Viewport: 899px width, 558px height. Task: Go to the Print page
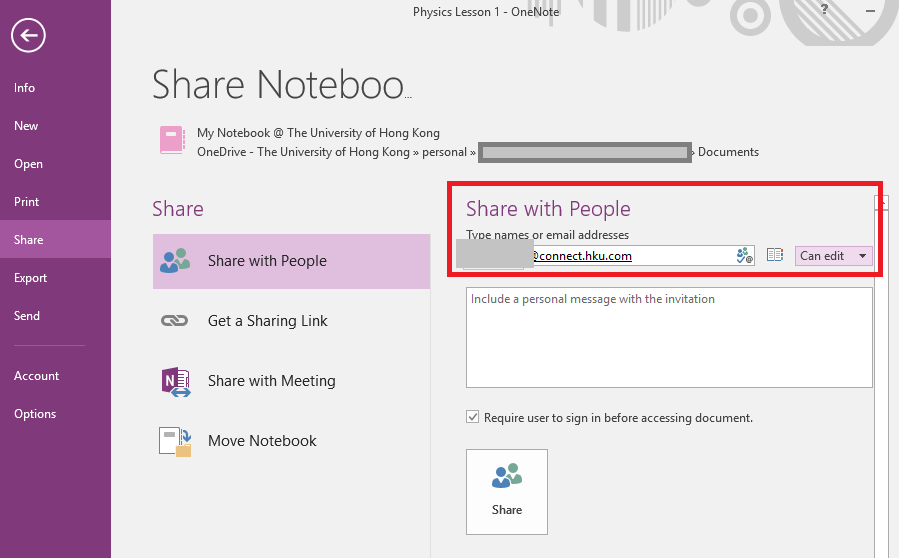tap(27, 202)
